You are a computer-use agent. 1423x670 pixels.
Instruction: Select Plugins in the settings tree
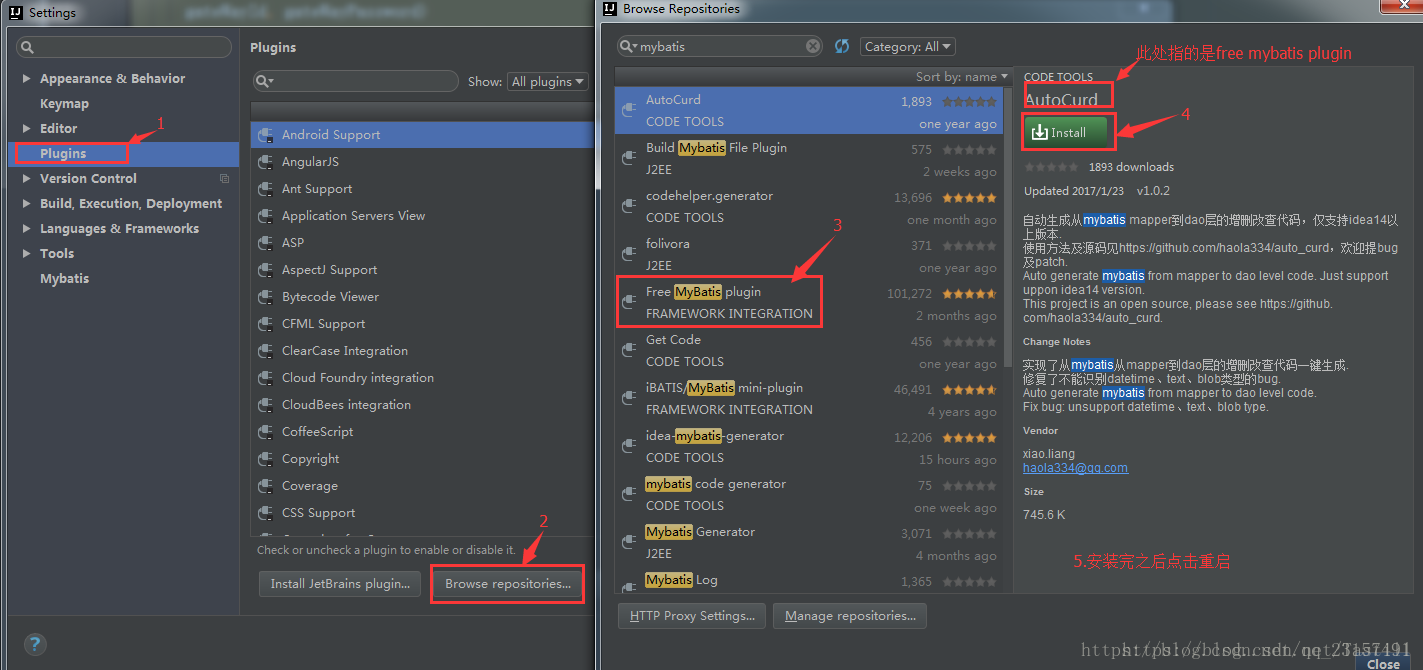[x=123, y=153]
